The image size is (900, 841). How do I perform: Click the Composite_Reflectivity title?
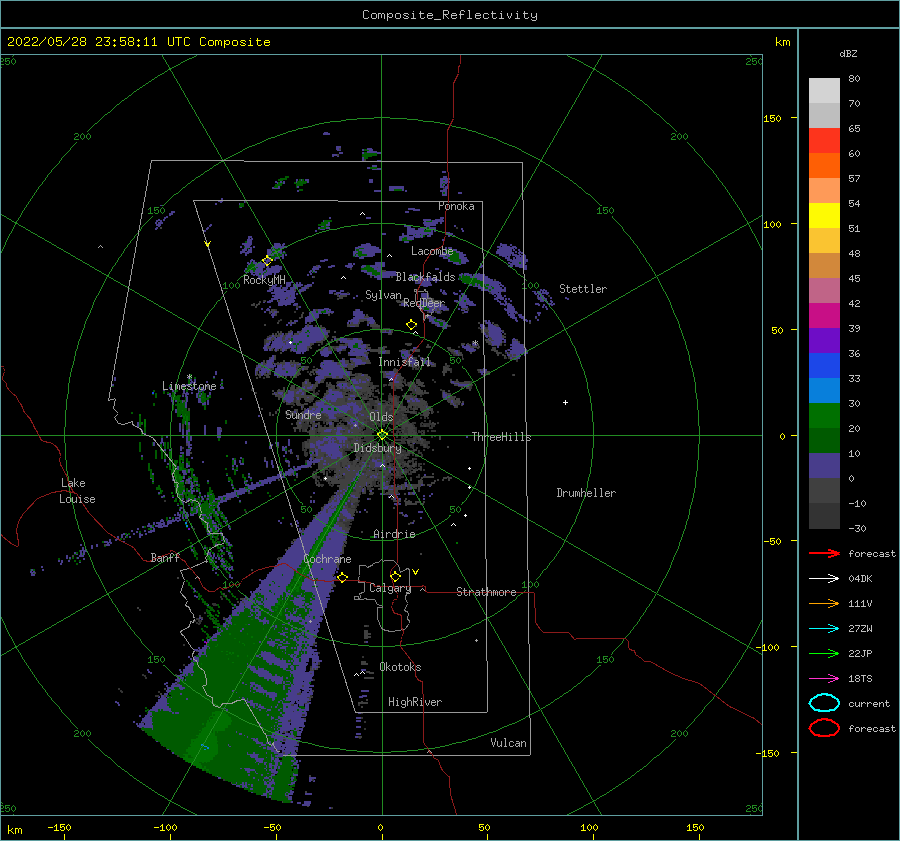(x=450, y=15)
